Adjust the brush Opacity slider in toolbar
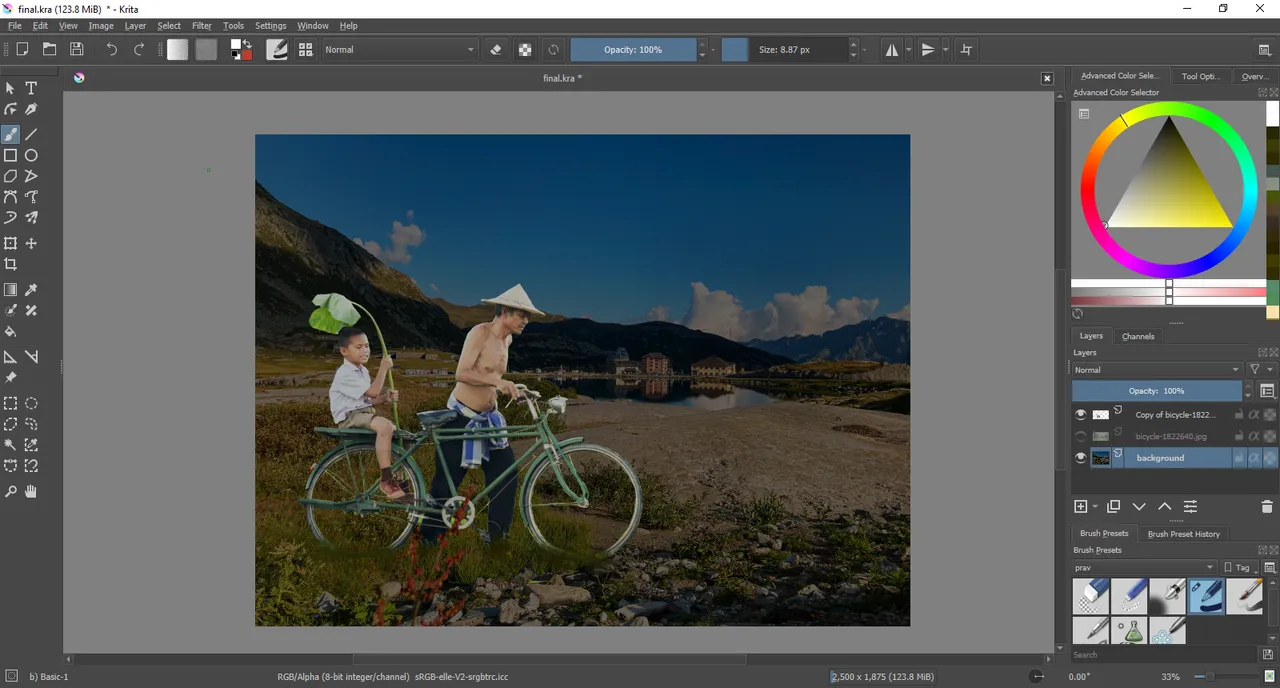This screenshot has height=688, width=1280. [633, 49]
